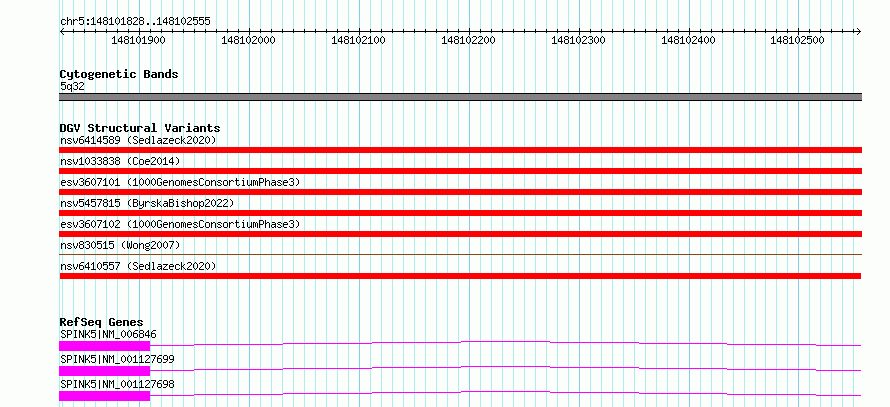
Task: Click the chr5:148101828..148102555 region label
Action: [x=135, y=21]
